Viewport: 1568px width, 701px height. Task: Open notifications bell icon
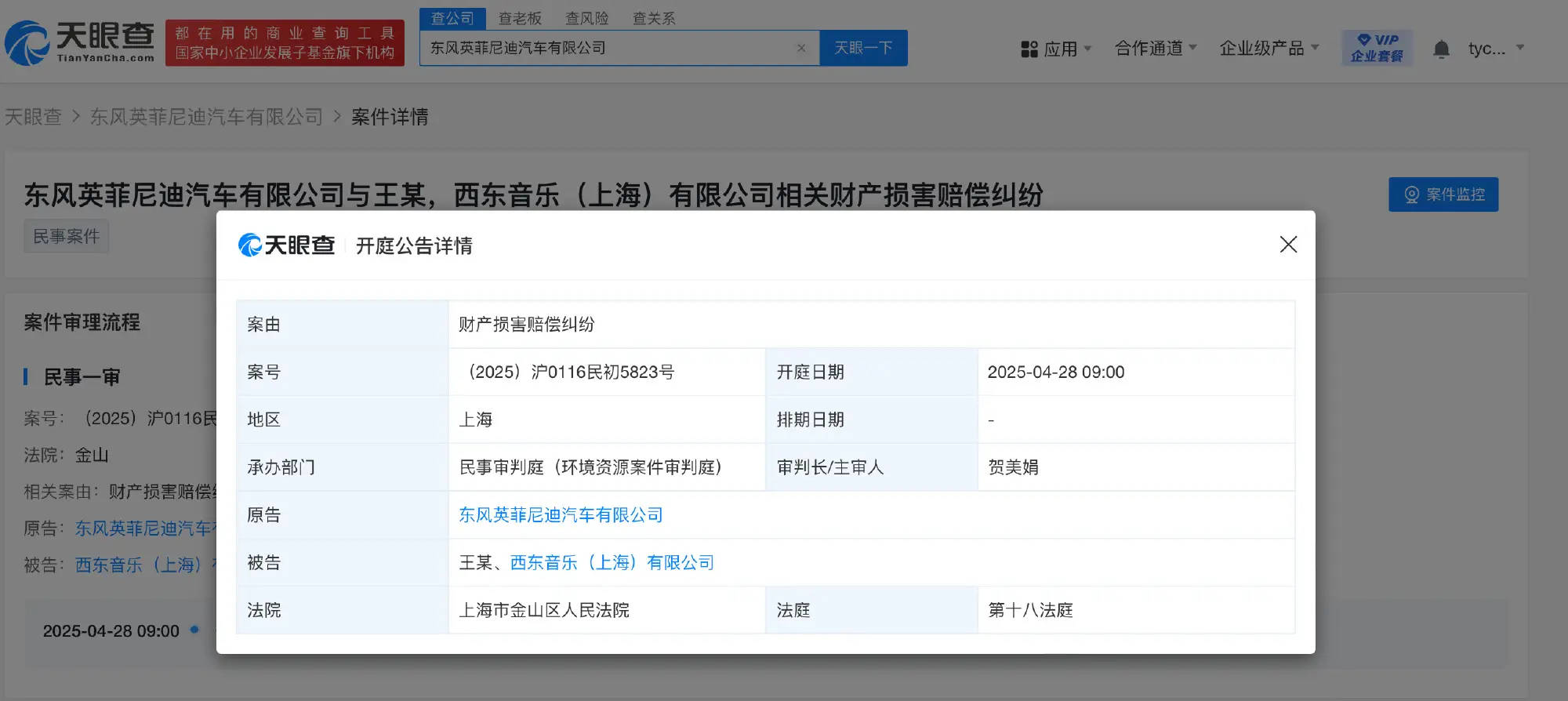[x=1441, y=49]
